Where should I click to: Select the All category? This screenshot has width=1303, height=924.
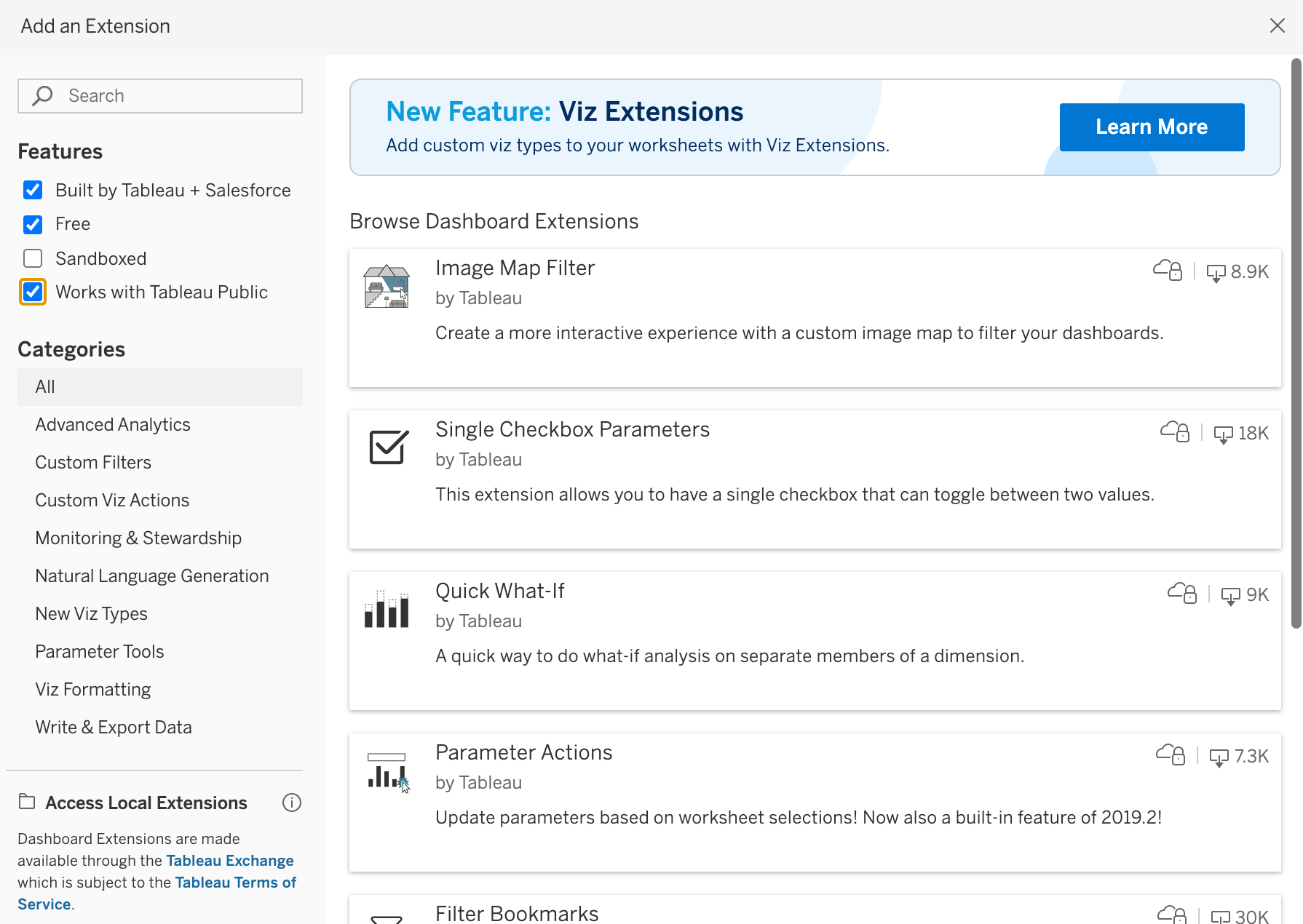pos(160,387)
